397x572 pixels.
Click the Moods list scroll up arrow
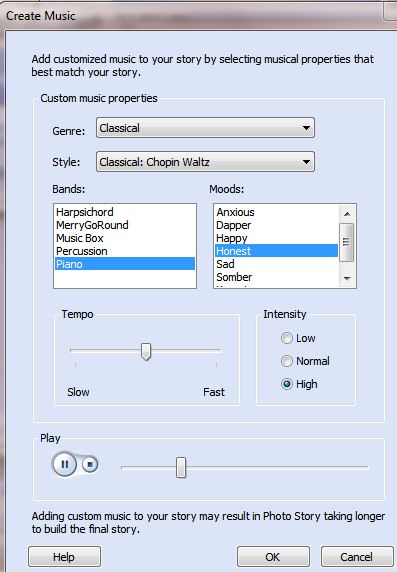pos(347,214)
